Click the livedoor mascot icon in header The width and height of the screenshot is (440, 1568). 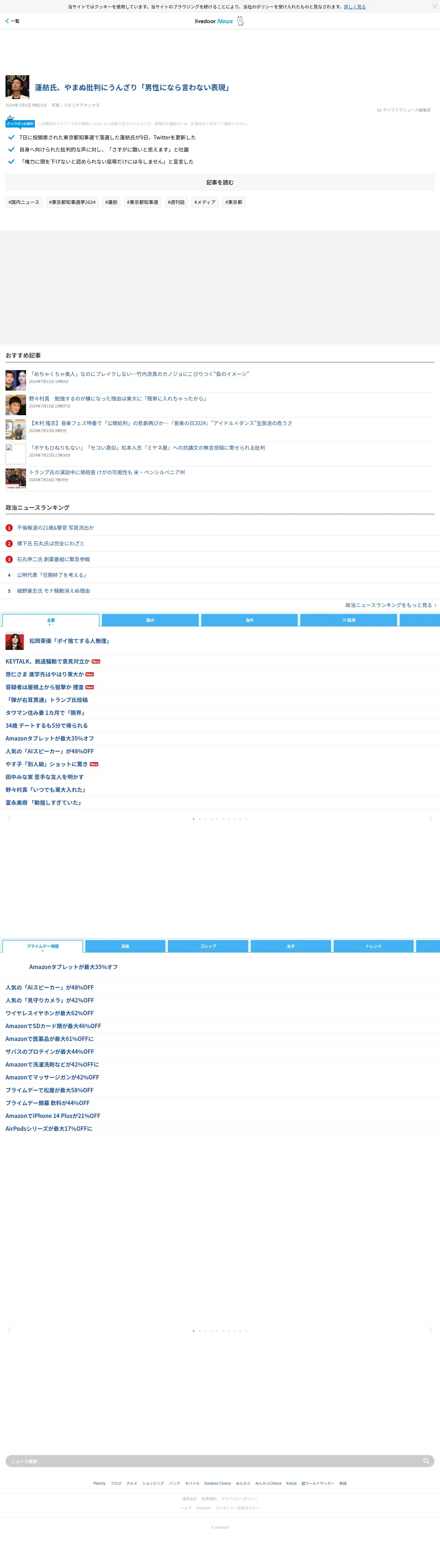[241, 21]
